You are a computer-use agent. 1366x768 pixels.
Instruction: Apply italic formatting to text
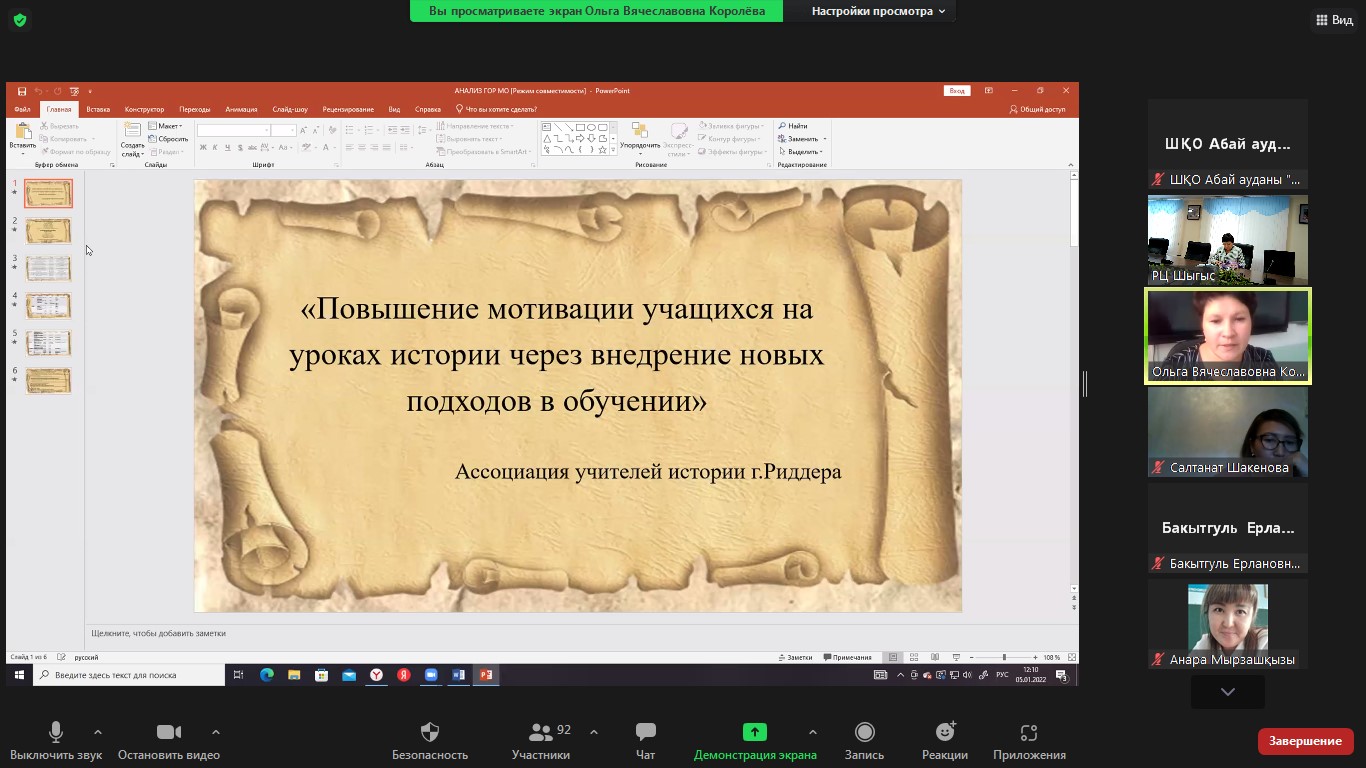point(215,147)
